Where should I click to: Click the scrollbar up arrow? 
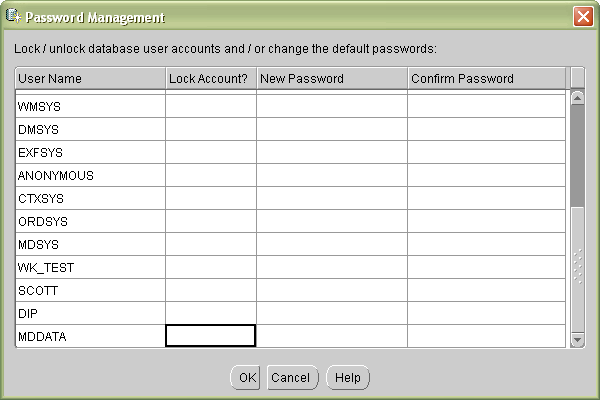[x=577, y=98]
